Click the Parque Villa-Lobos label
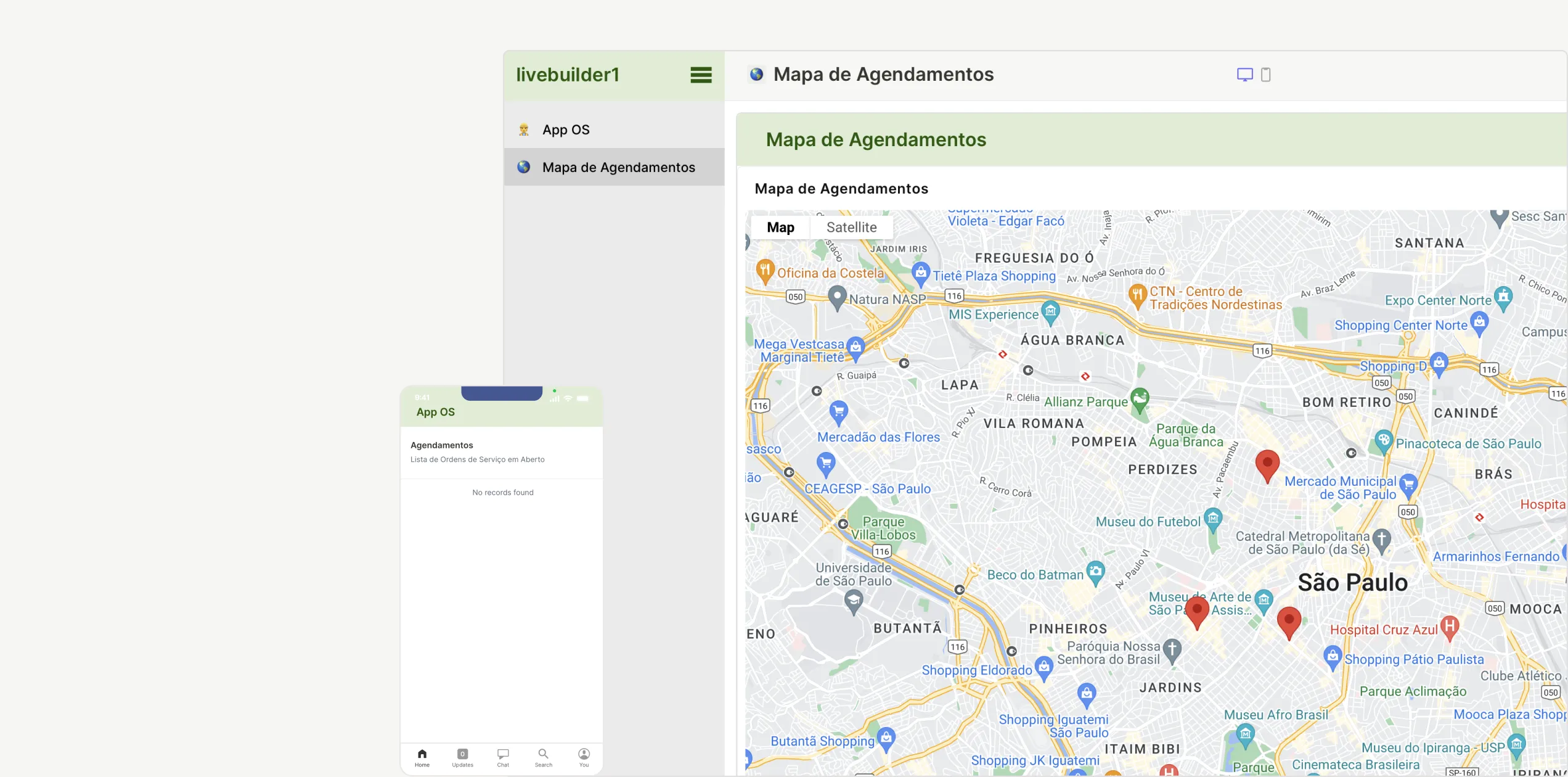 pyautogui.click(x=884, y=528)
